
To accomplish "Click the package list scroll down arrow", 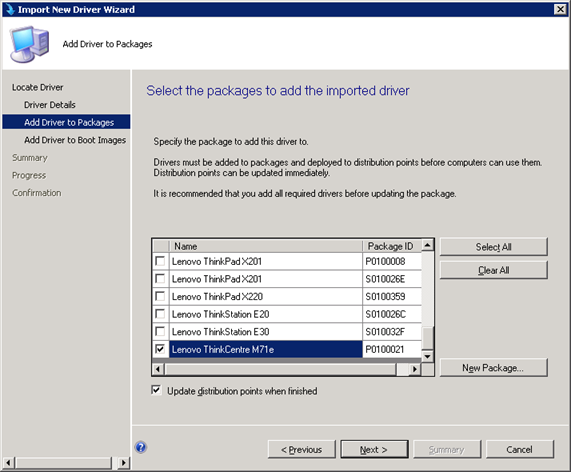I will click(428, 356).
